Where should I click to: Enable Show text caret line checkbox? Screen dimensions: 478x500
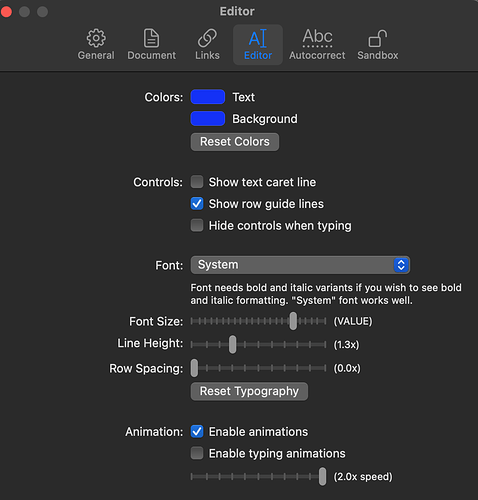[x=197, y=182]
